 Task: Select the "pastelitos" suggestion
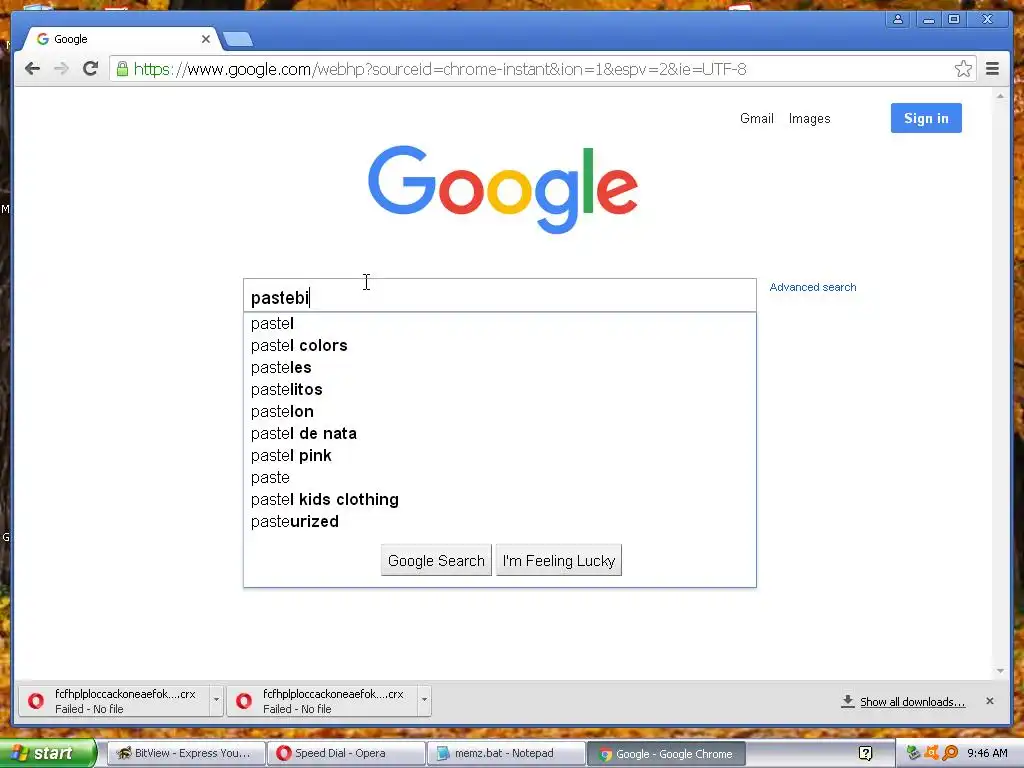click(500, 390)
